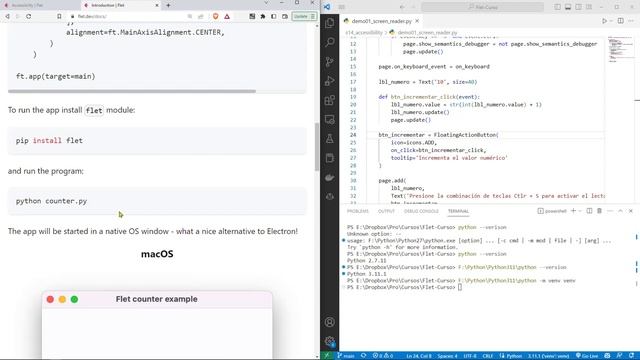Click the Brave Rewards triangle icon
Image resolution: width=640 pixels, height=360 pixels.
coord(227,16)
